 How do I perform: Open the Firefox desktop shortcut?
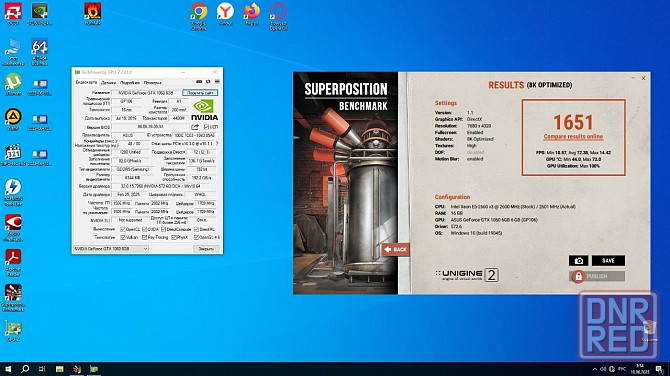click(x=252, y=14)
